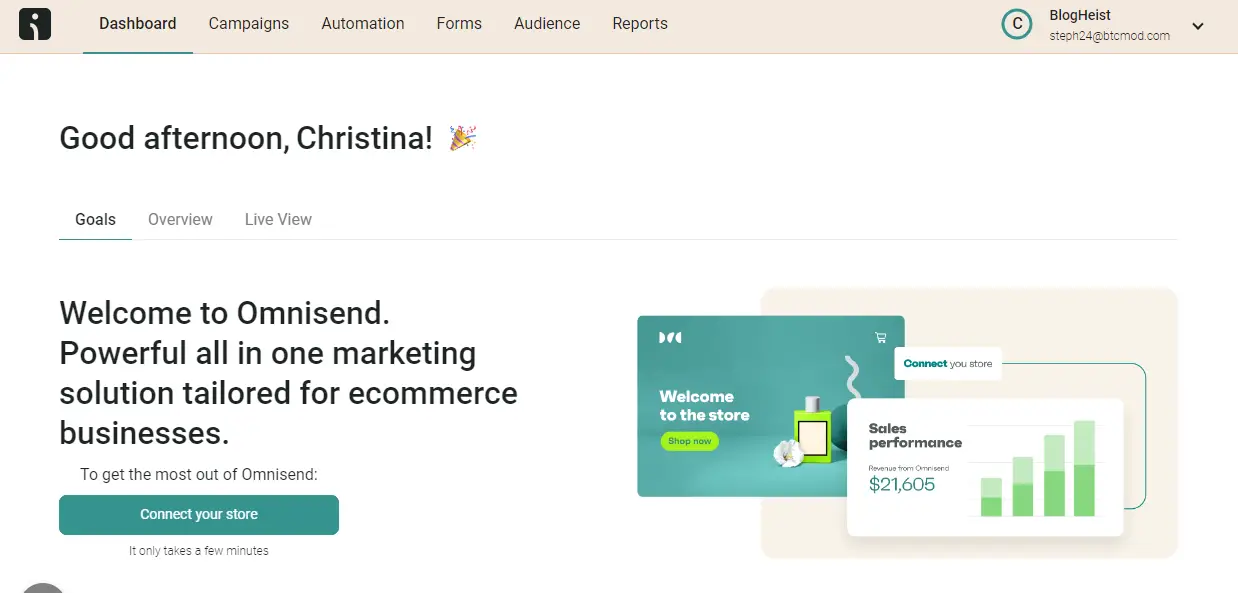This screenshot has width=1238, height=593.
Task: Open the Audience page
Action: click(x=547, y=23)
